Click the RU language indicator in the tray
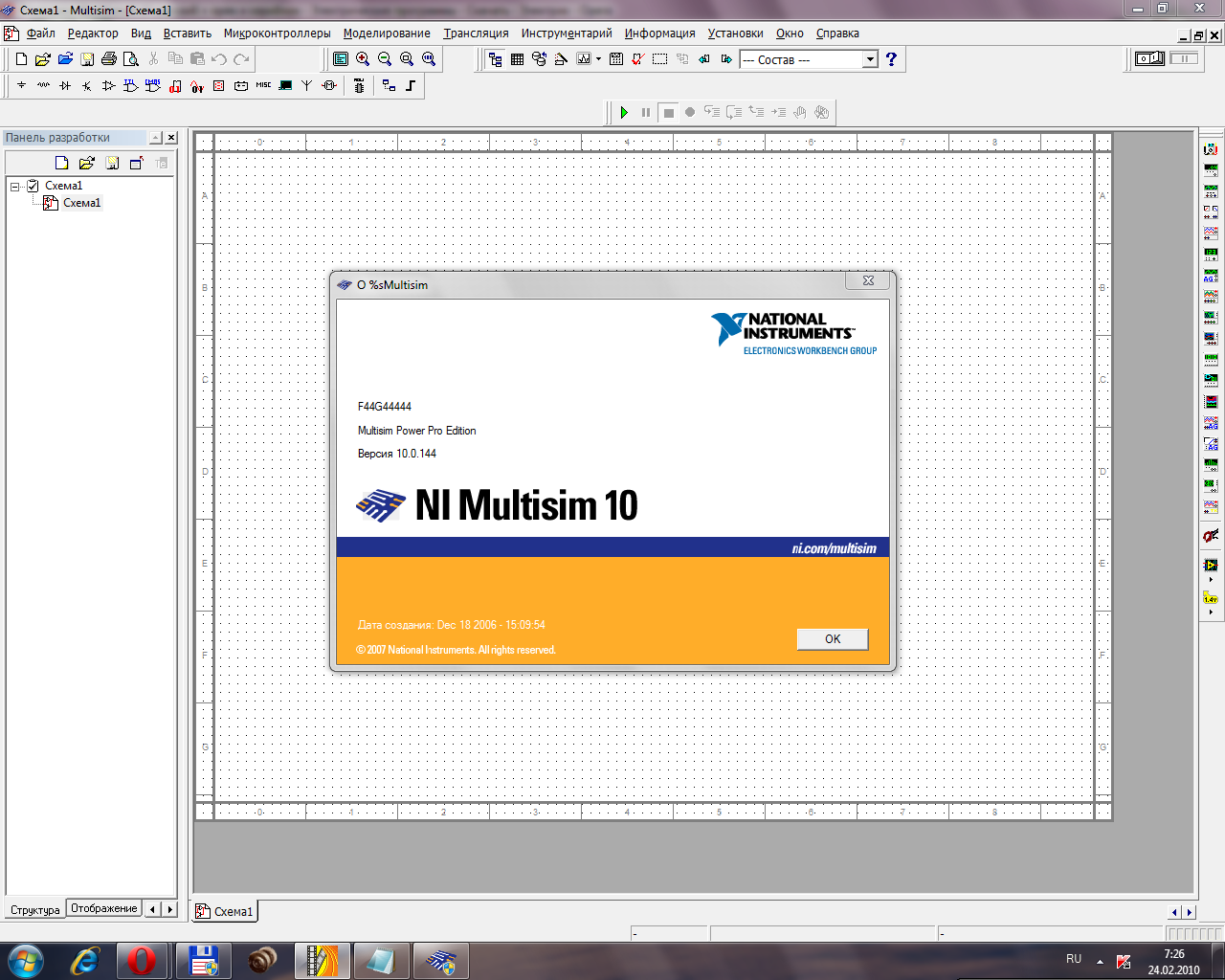The image size is (1225, 980). pyautogui.click(x=1074, y=959)
